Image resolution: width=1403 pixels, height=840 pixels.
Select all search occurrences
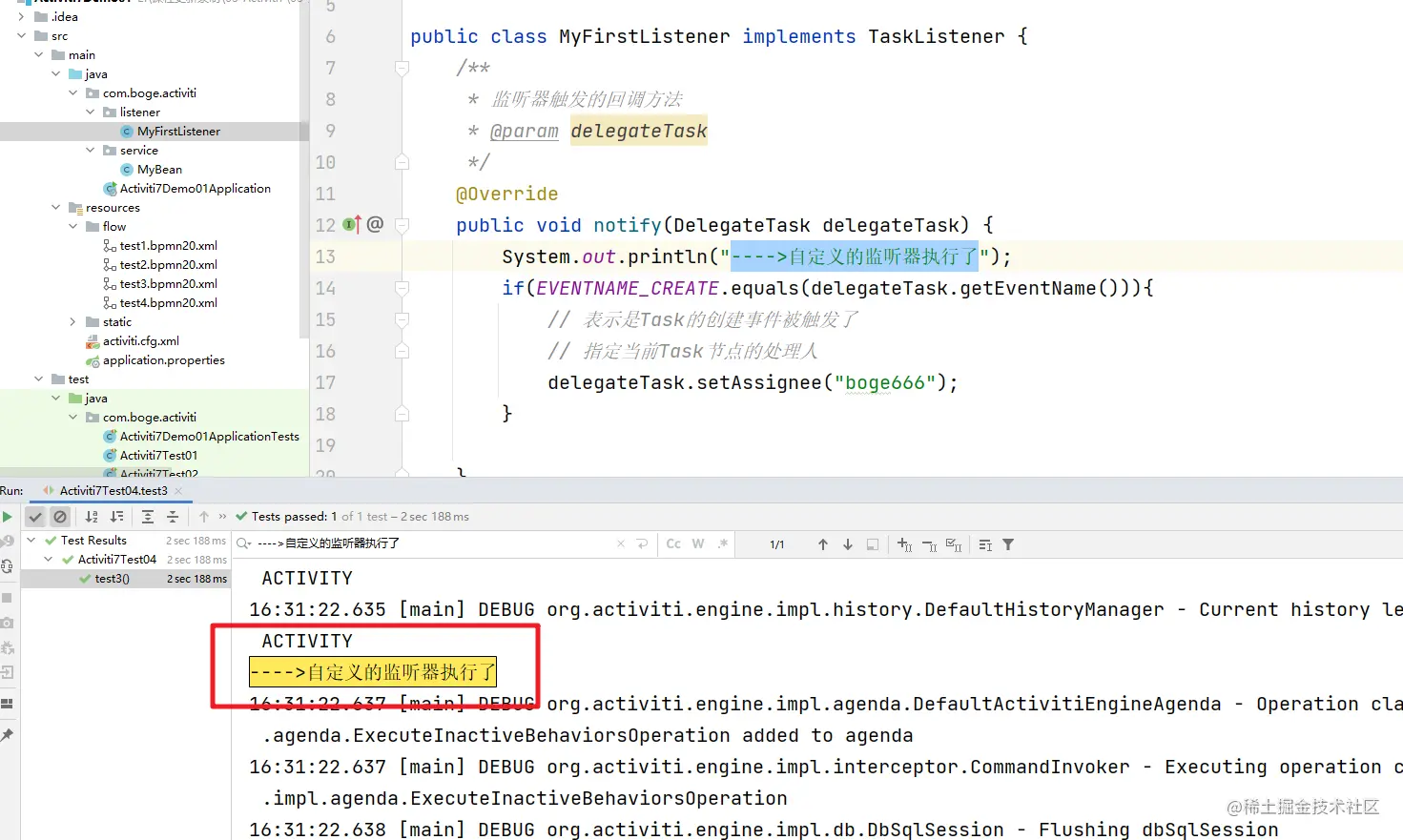pos(954,544)
